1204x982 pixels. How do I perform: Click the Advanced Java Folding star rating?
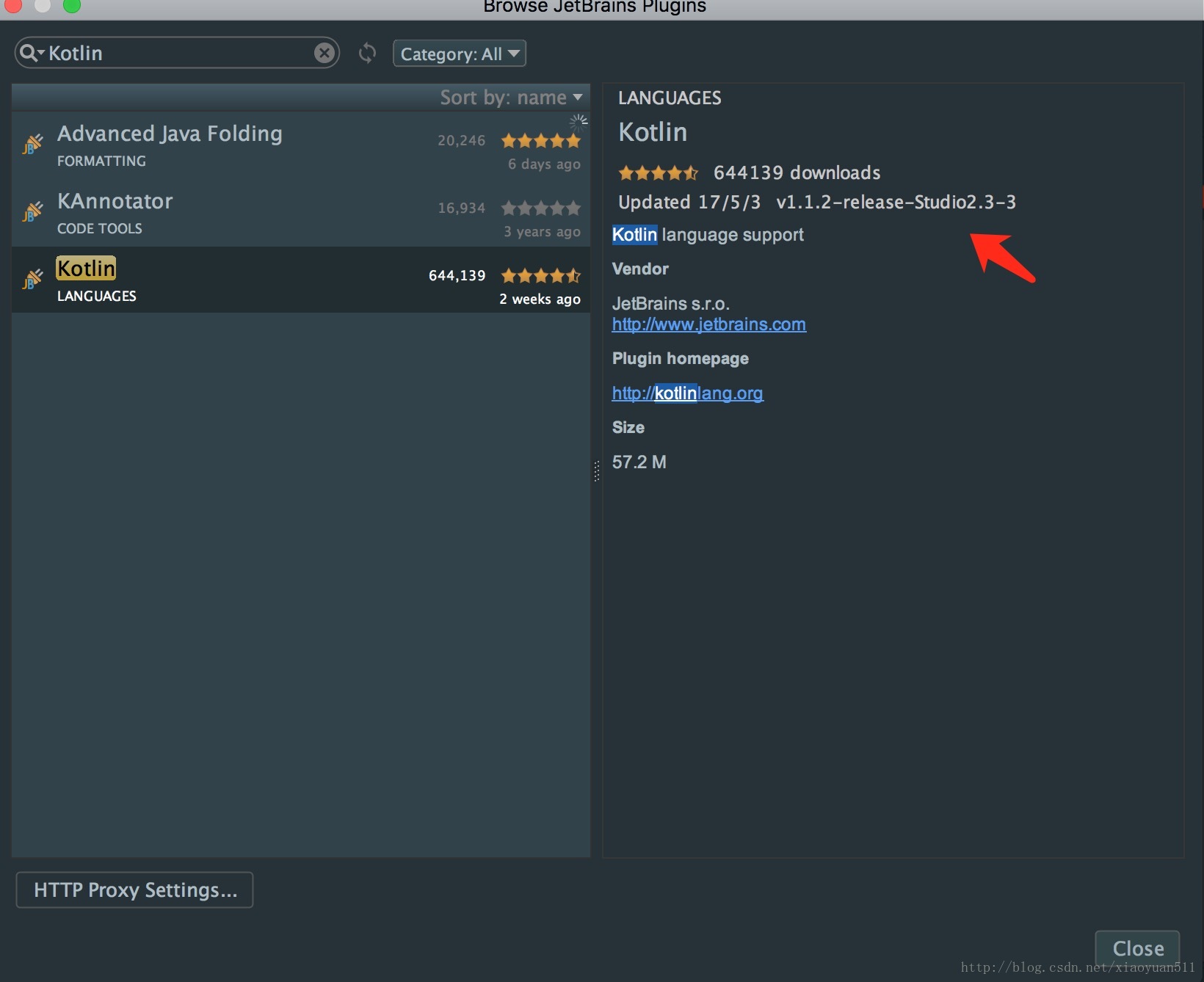coord(541,140)
